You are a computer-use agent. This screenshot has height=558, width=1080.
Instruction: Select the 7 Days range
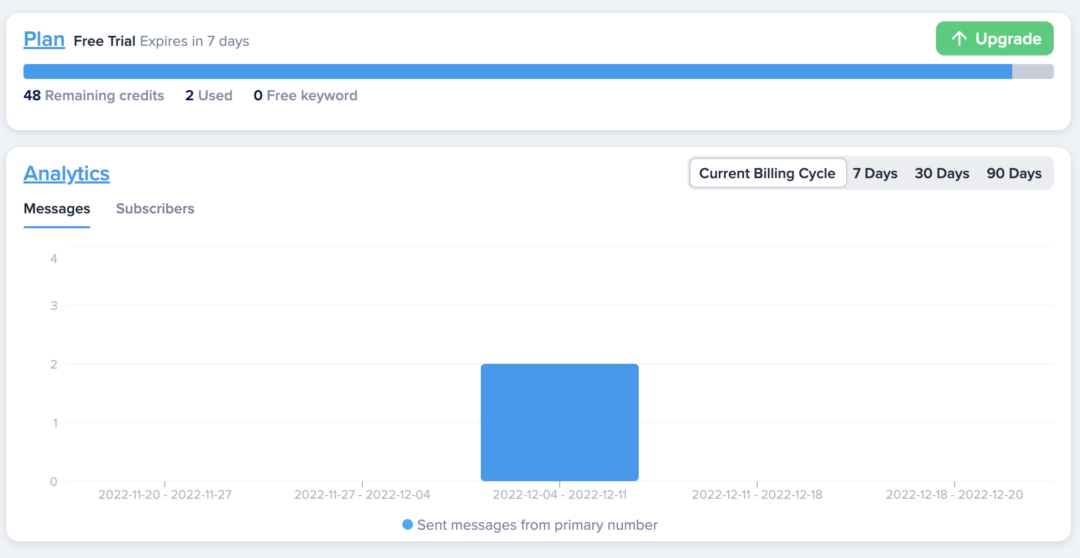point(875,173)
